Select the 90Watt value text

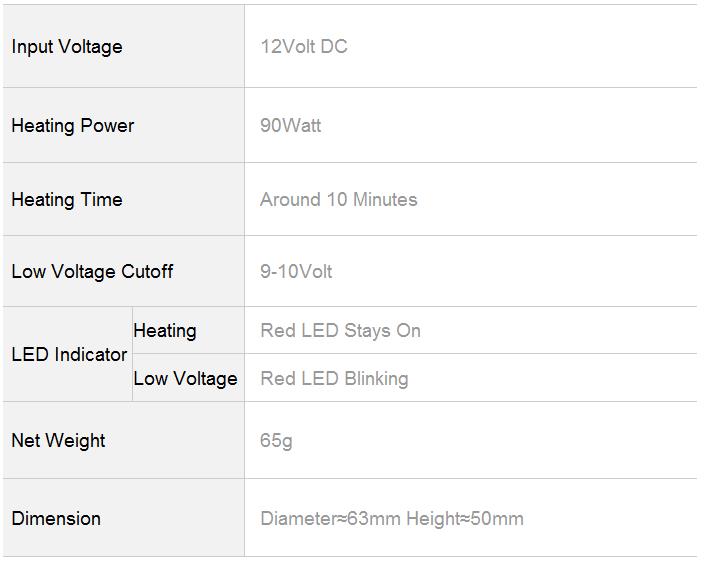pos(291,125)
